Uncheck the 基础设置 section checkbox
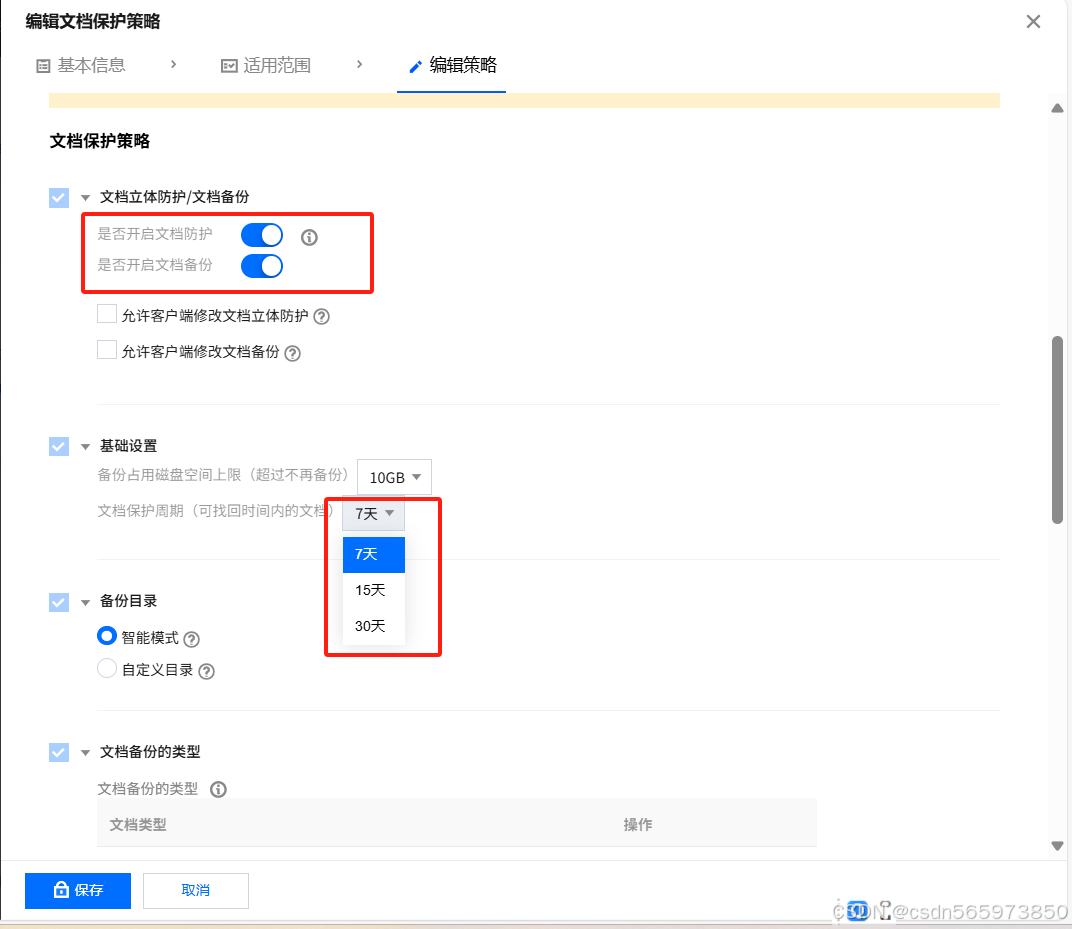The width and height of the screenshot is (1072, 929). (x=59, y=447)
